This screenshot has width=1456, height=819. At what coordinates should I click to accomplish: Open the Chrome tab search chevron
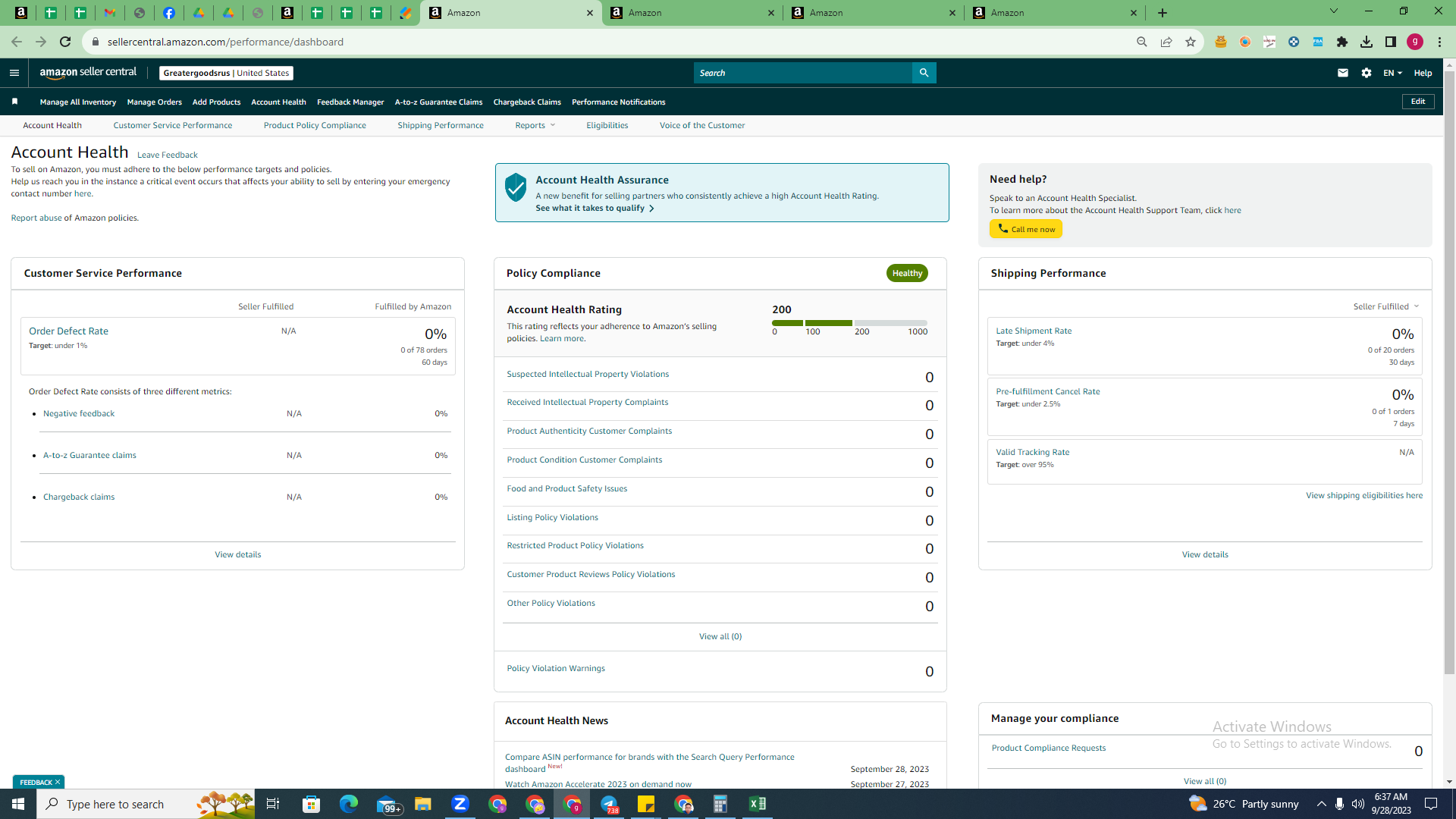(x=1333, y=11)
